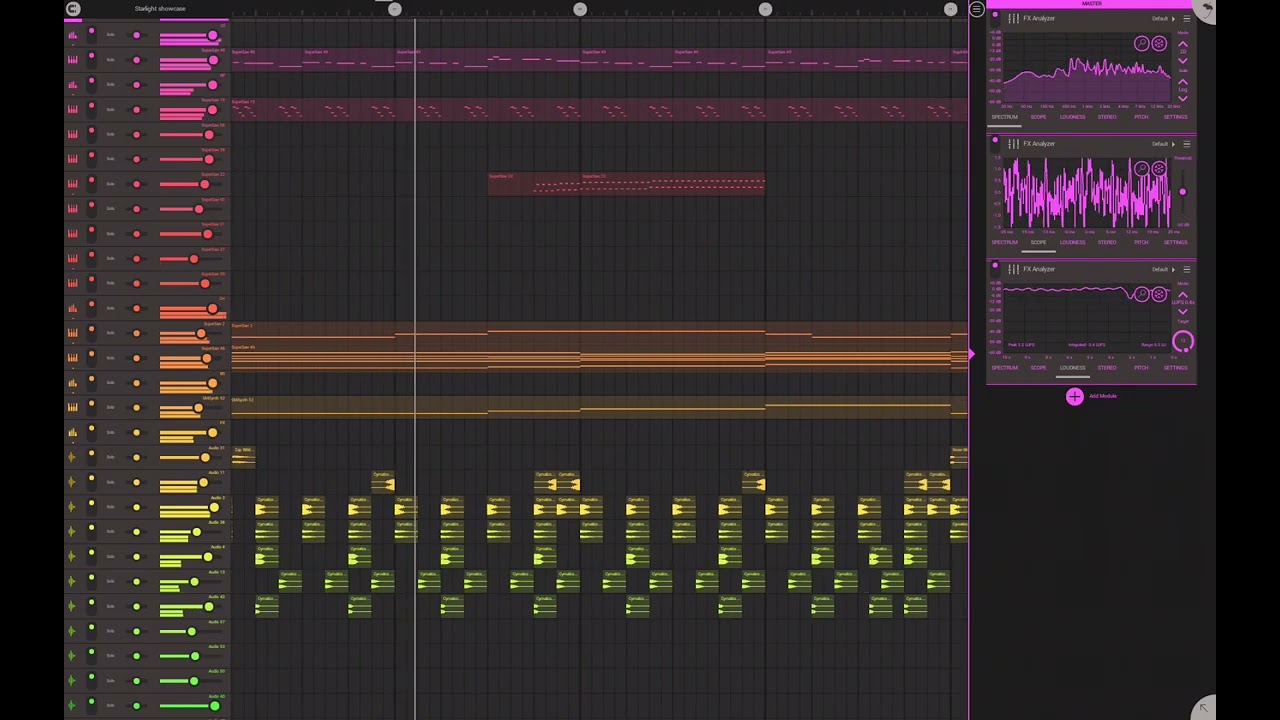Click the Add Module label
The image size is (1280, 720).
(1103, 396)
